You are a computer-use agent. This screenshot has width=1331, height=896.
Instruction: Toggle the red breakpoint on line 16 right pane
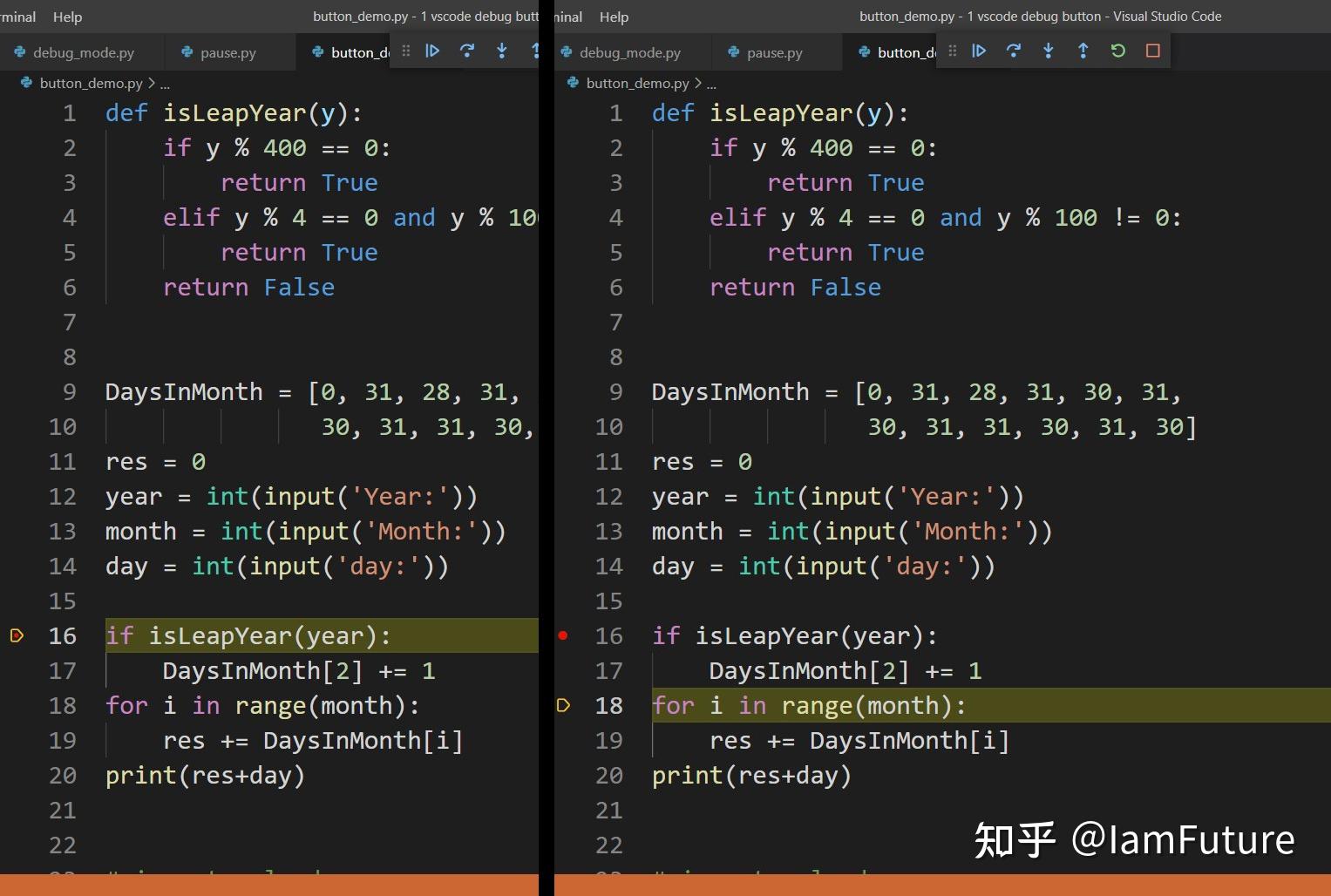pyautogui.click(x=564, y=635)
